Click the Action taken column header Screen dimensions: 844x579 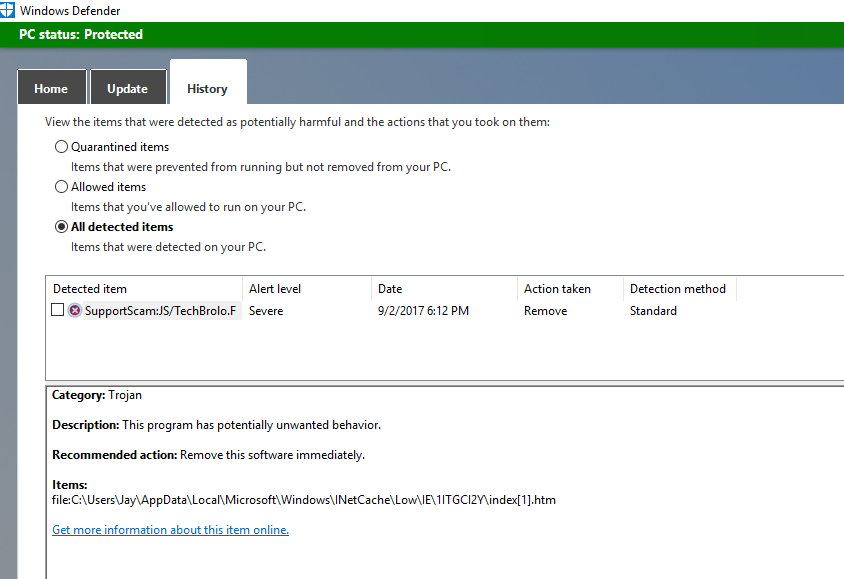[x=571, y=289]
